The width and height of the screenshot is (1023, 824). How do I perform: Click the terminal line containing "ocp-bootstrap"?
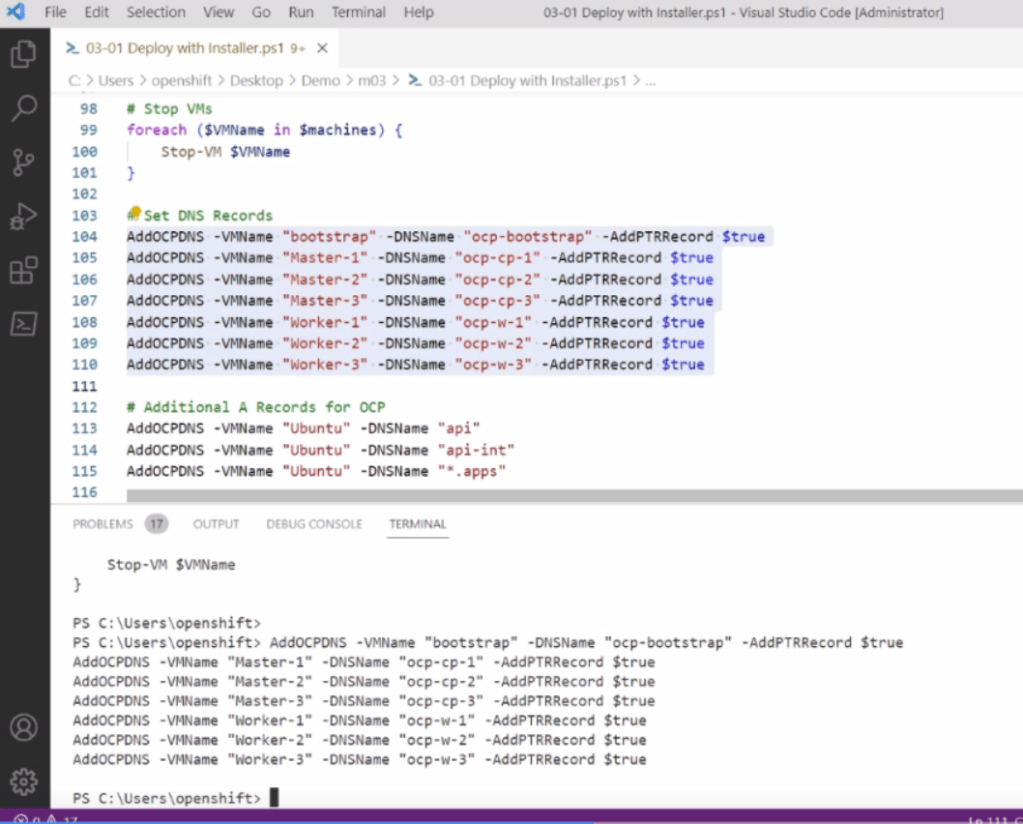pyautogui.click(x=487, y=643)
